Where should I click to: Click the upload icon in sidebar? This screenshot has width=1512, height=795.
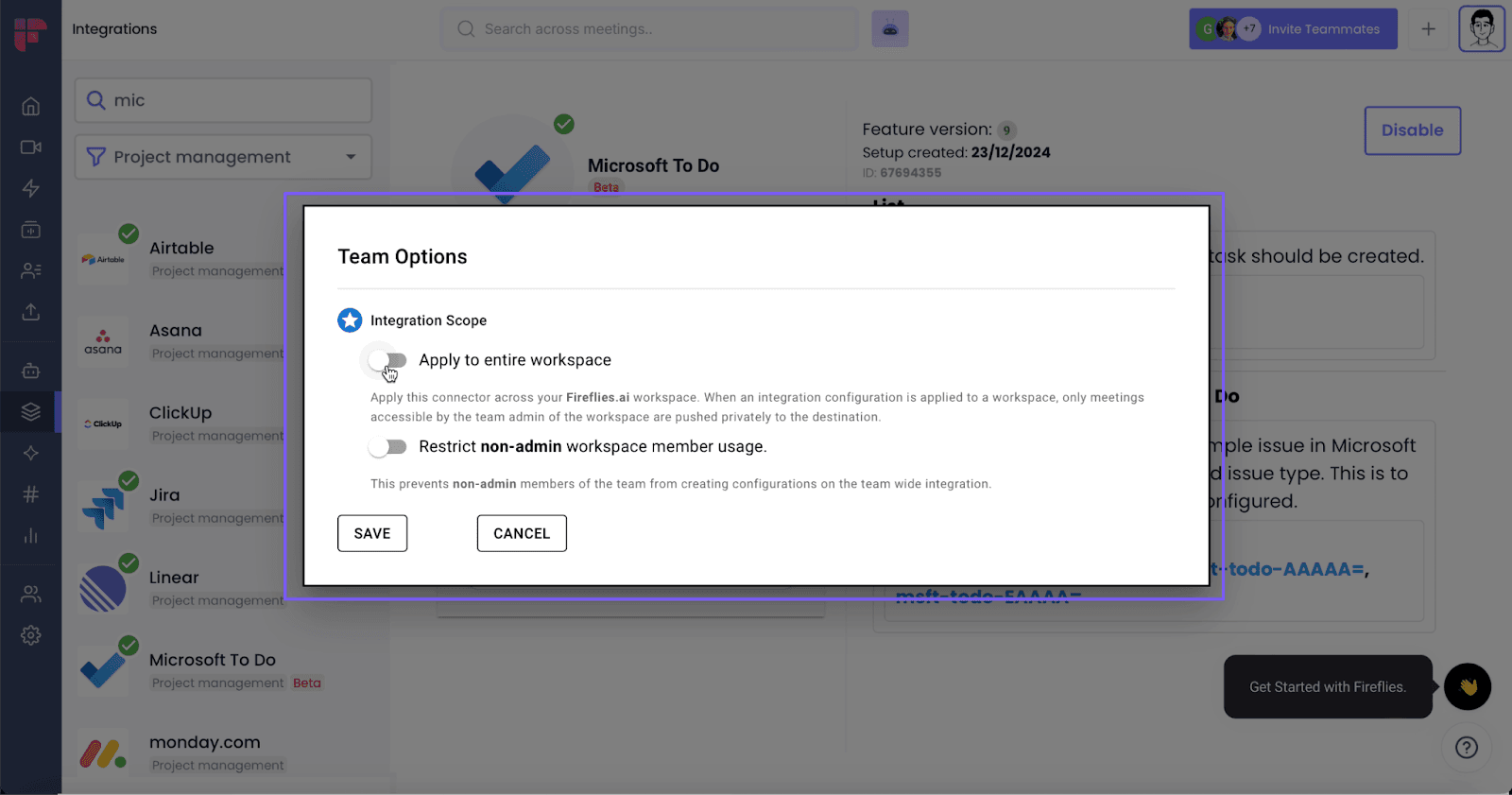tap(31, 312)
